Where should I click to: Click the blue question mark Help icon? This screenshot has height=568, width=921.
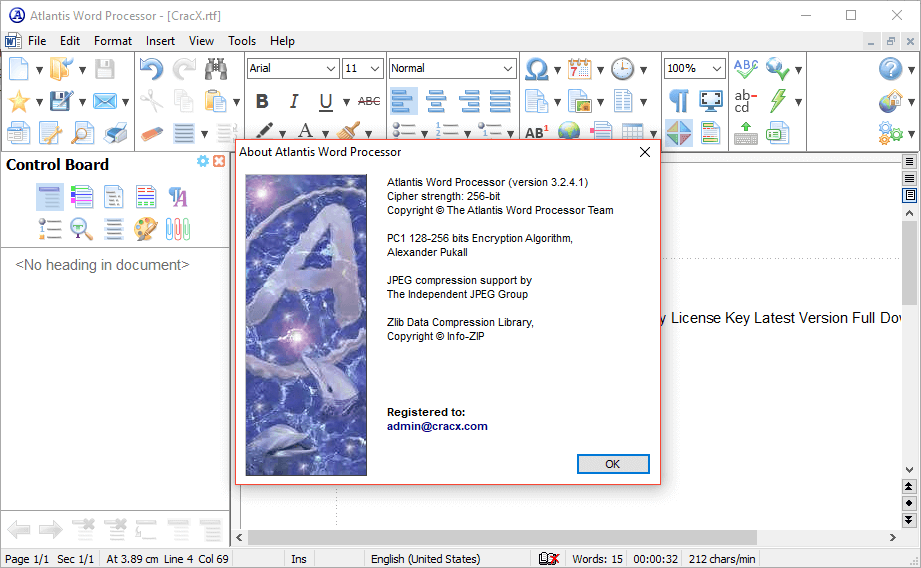[890, 69]
